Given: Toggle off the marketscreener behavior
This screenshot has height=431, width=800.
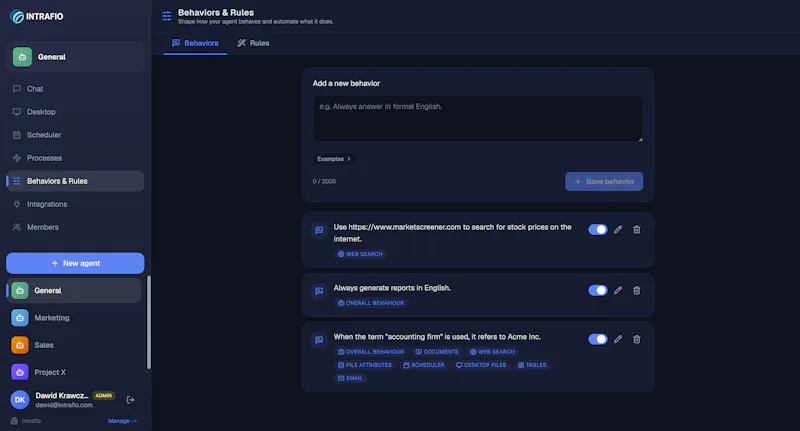Looking at the screenshot, I should [597, 230].
